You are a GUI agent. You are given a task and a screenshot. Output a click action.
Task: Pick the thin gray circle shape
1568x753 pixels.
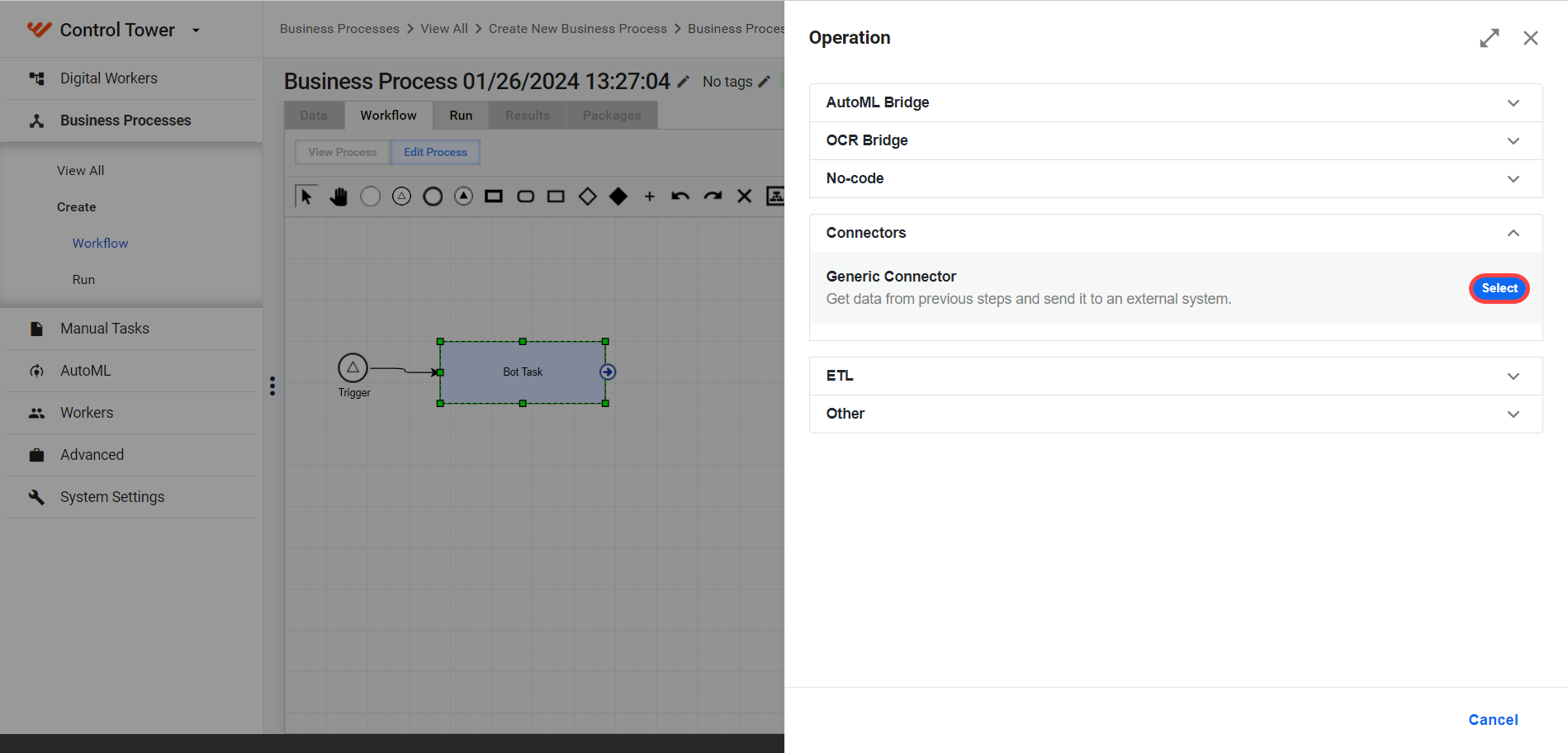tap(370, 197)
